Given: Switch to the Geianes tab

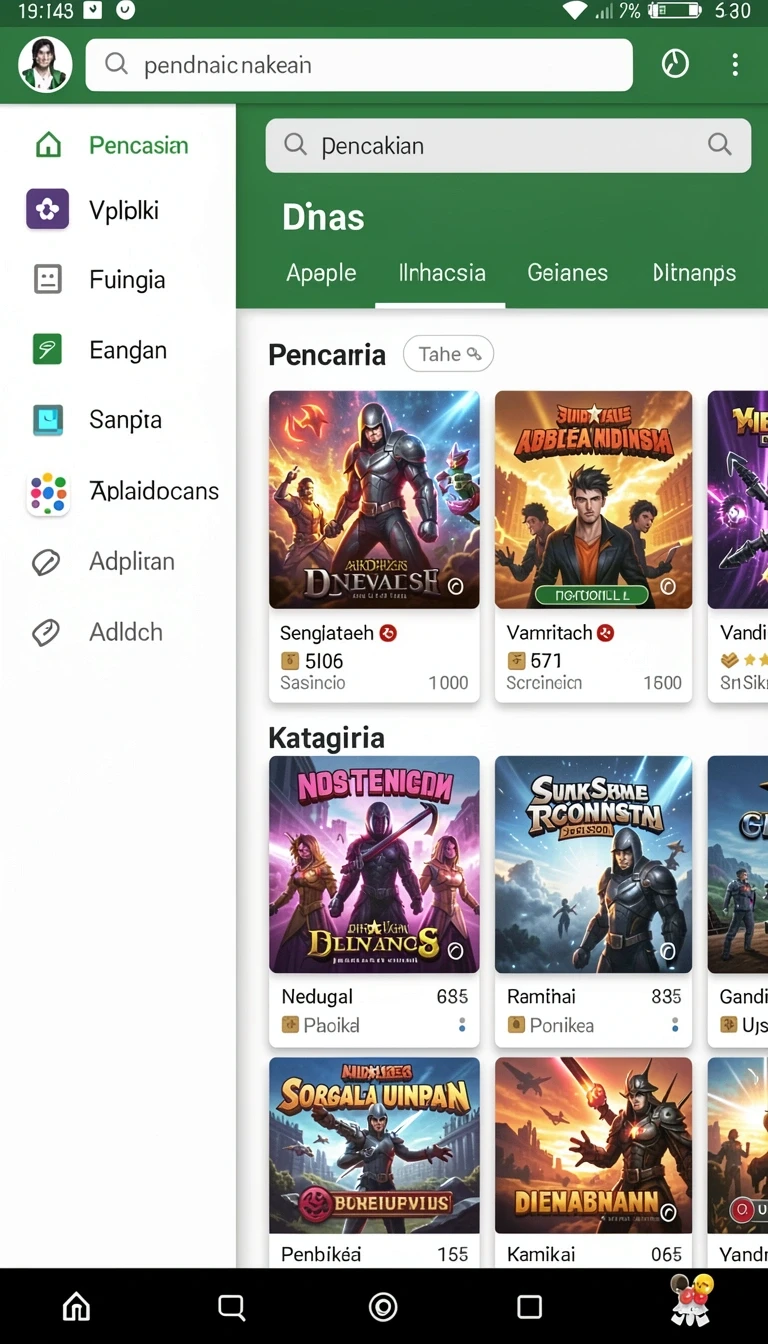Looking at the screenshot, I should 567,273.
